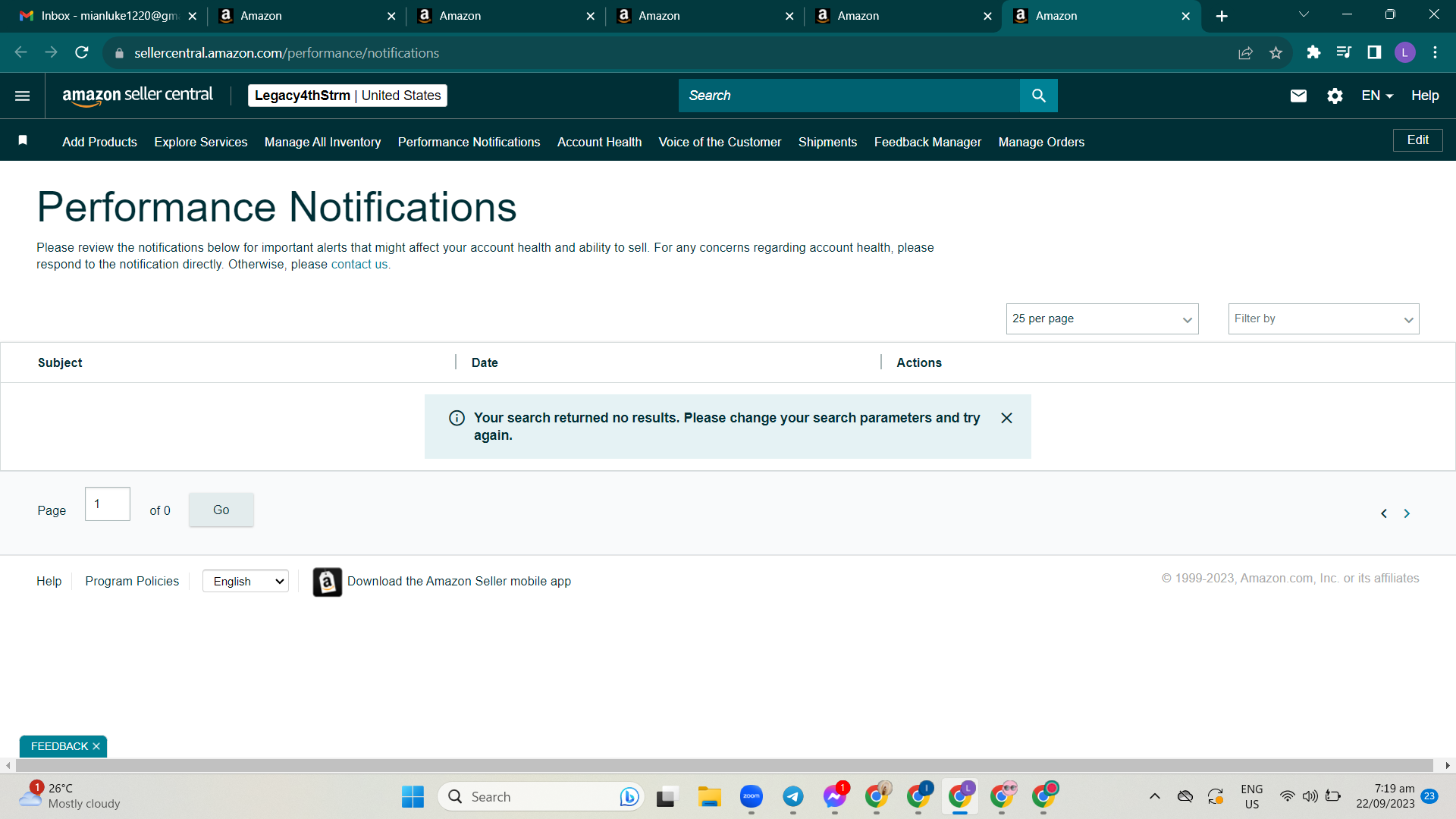Viewport: 1456px width, 819px height.
Task: Open Add Products menu item
Action: click(x=99, y=142)
